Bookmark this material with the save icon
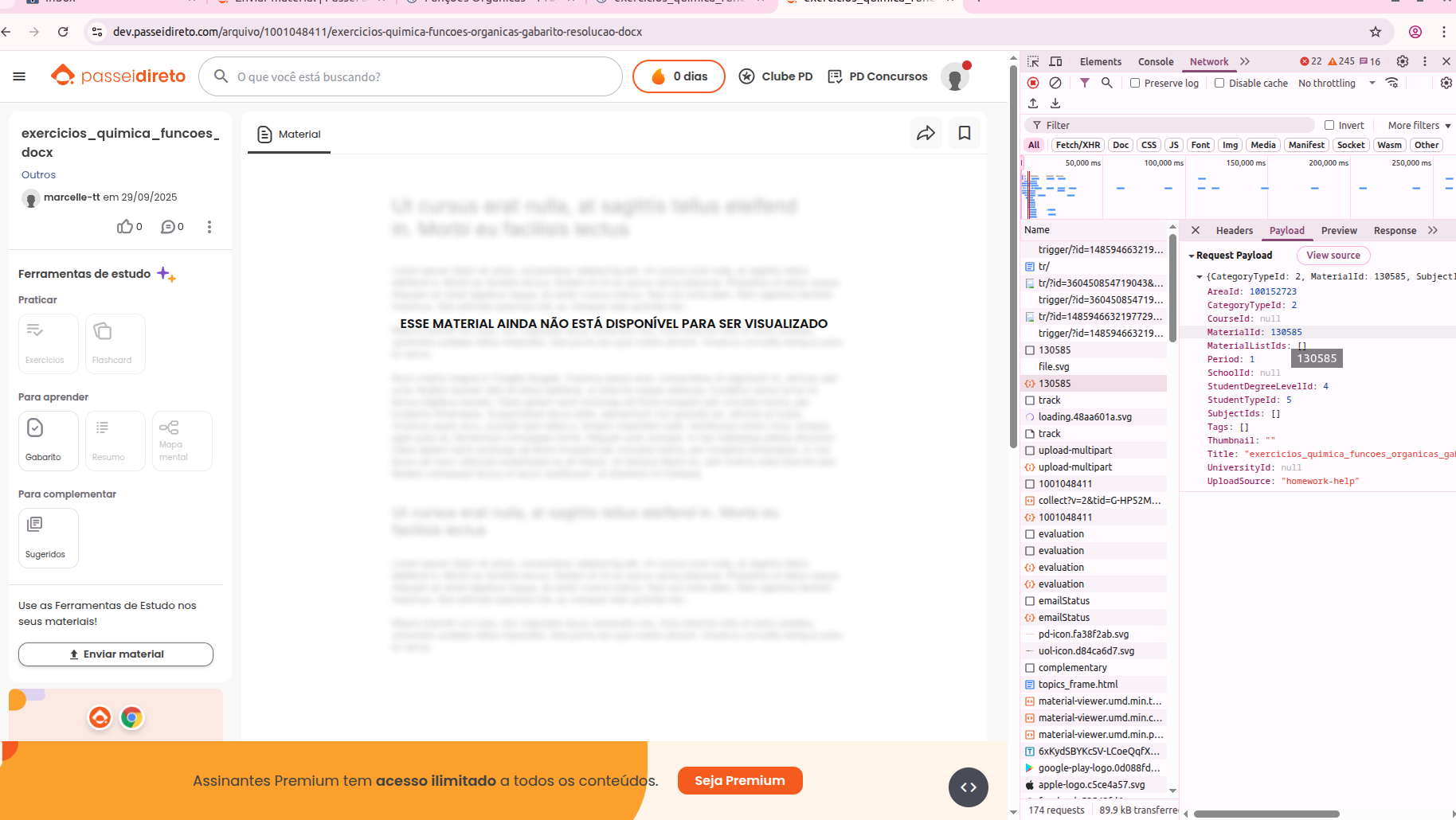1456x820 pixels. pyautogui.click(x=965, y=134)
